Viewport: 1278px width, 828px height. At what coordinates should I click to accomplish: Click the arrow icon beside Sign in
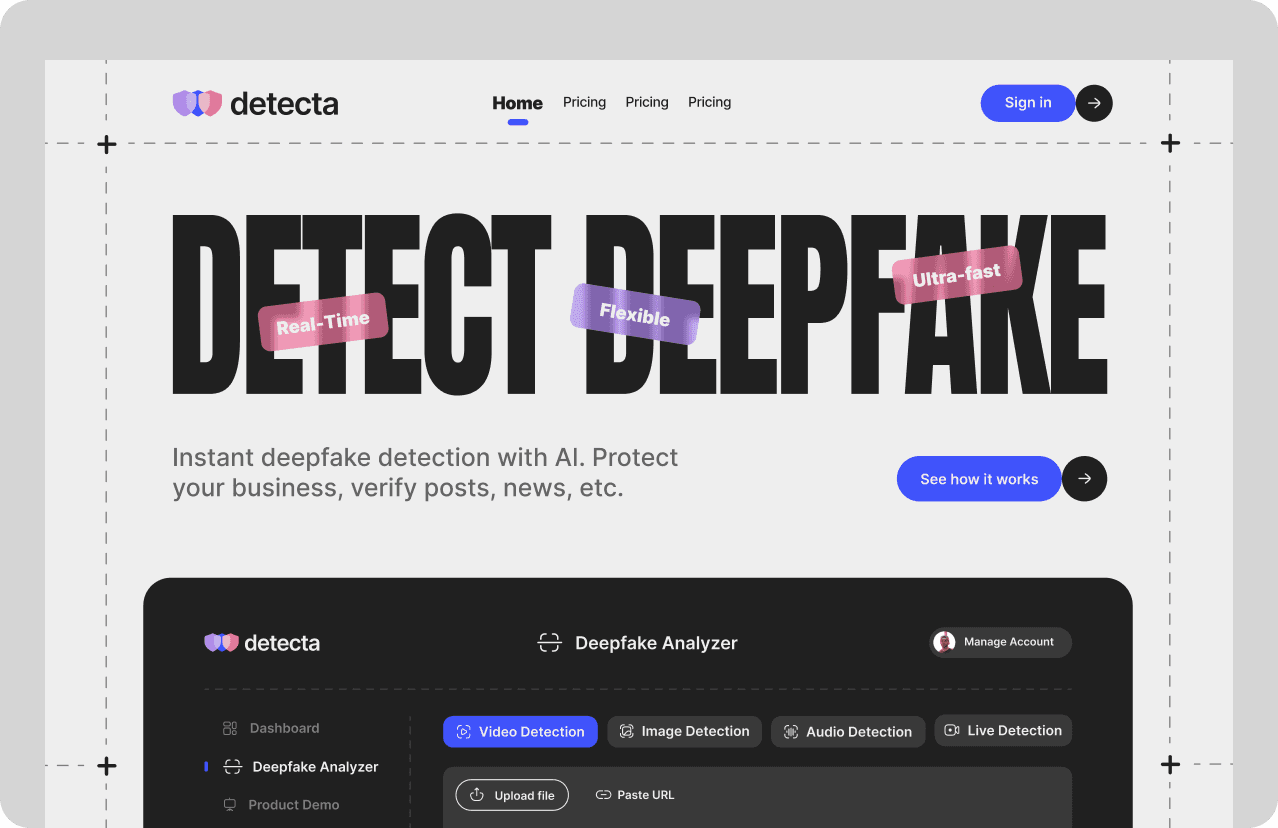[x=1094, y=103]
